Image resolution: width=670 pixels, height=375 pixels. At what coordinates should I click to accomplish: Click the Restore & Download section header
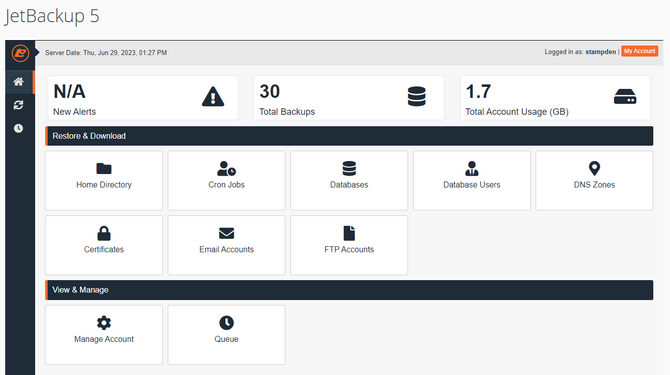tap(349, 136)
